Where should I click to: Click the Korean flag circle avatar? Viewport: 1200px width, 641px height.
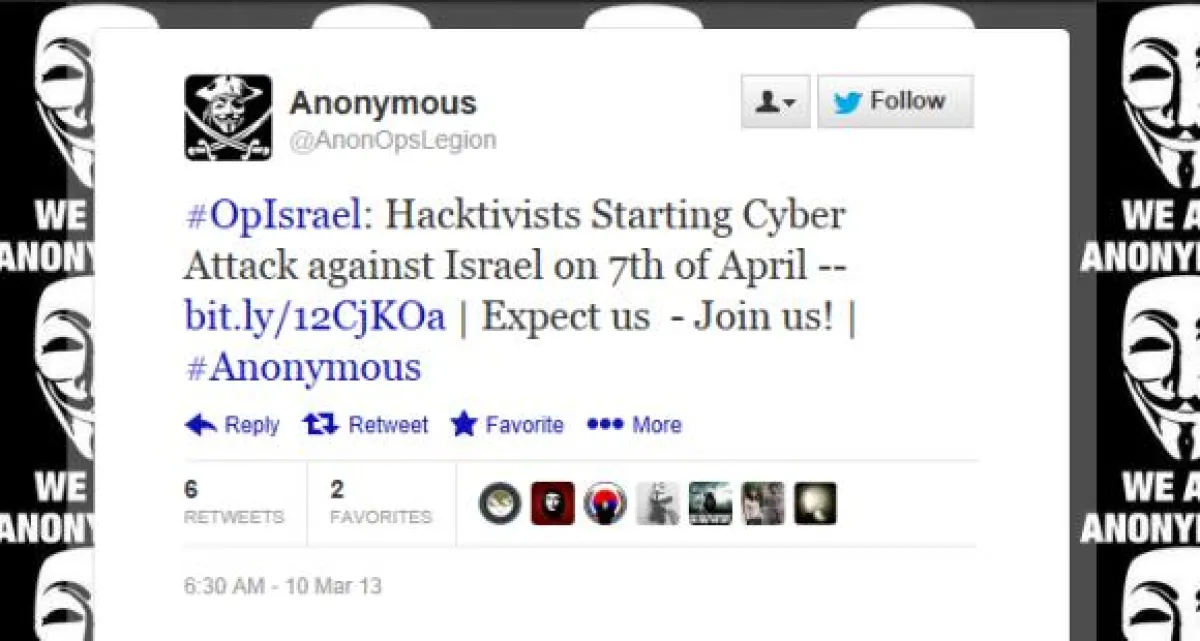tap(605, 503)
